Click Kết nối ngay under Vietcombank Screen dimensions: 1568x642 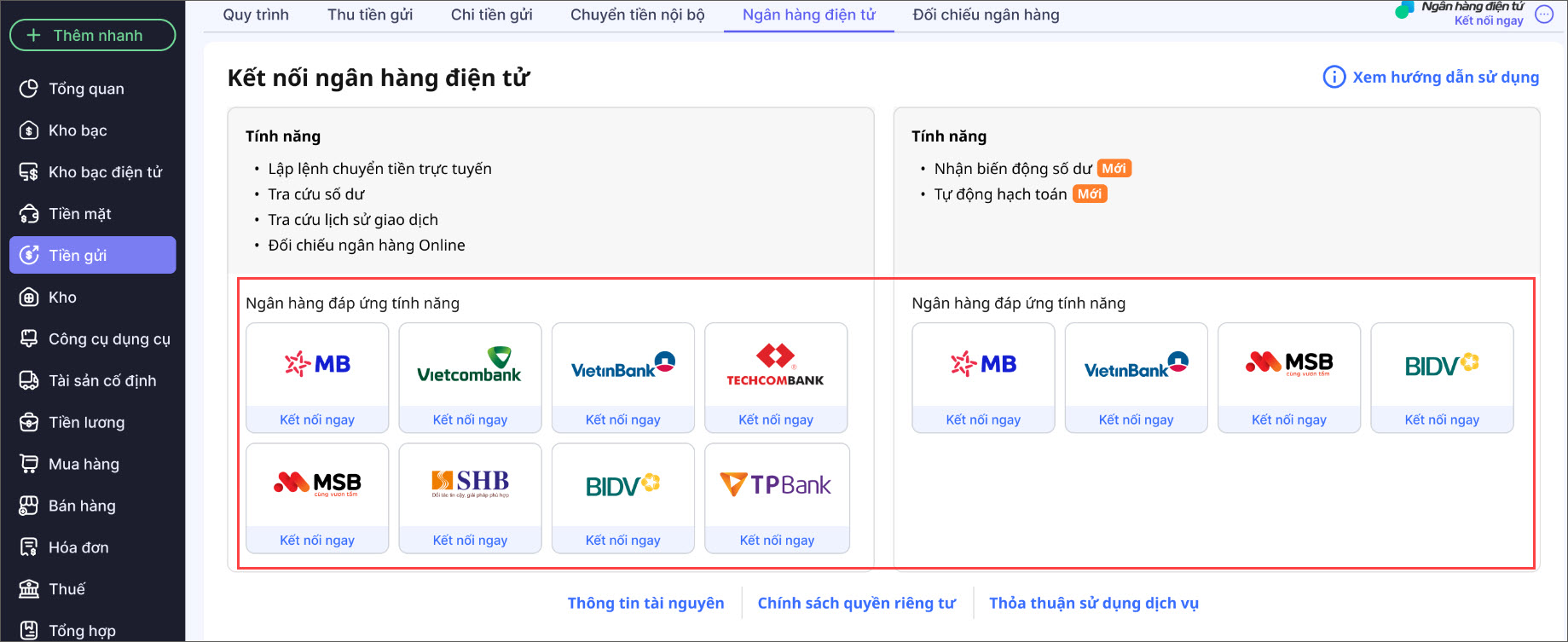click(x=470, y=419)
